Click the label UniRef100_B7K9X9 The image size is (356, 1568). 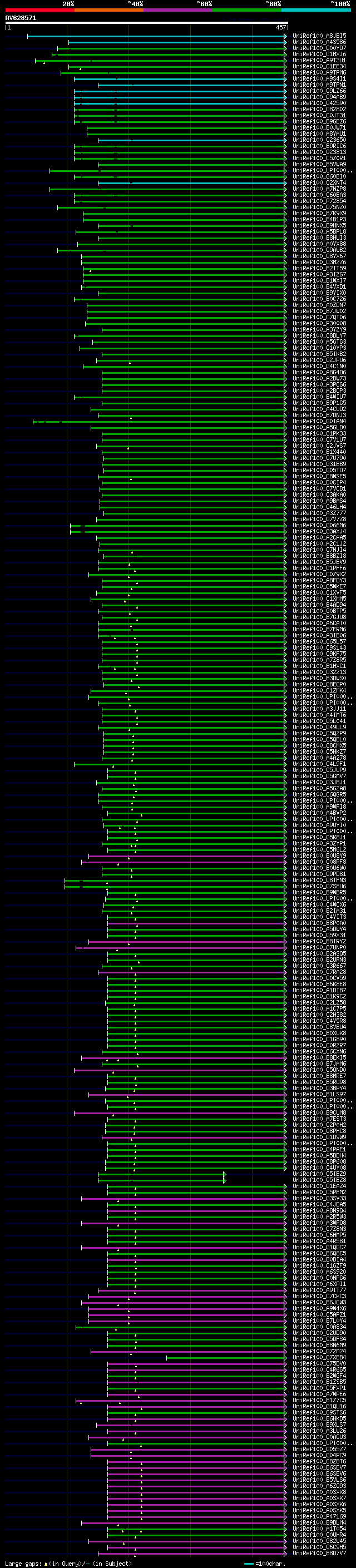pos(319,214)
